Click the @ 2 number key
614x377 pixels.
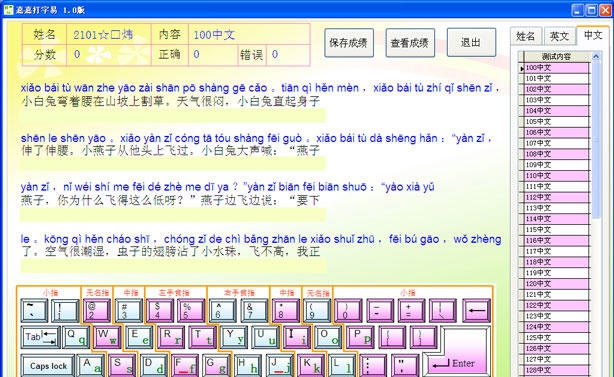97,311
